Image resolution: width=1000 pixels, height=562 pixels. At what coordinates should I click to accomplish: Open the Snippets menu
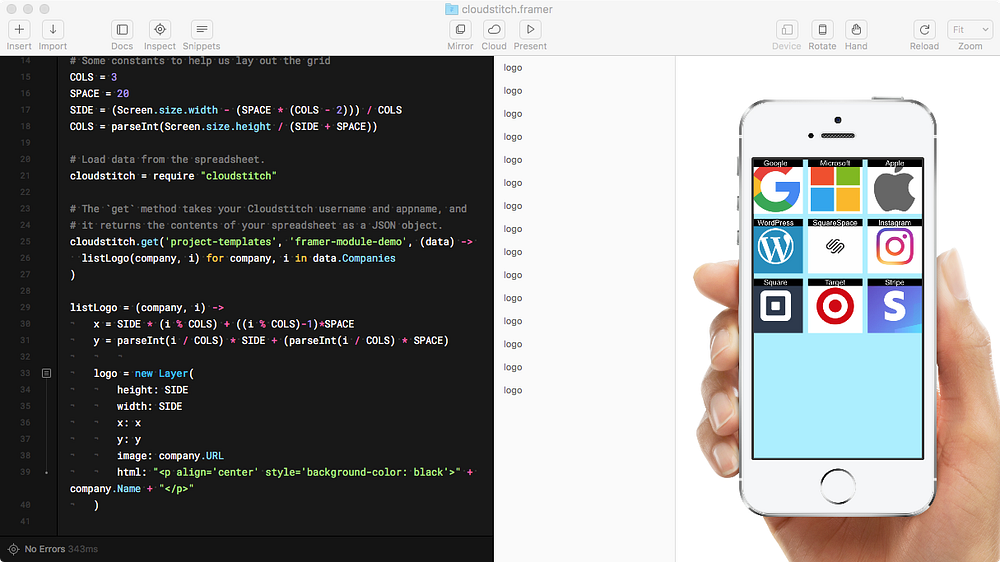202,29
